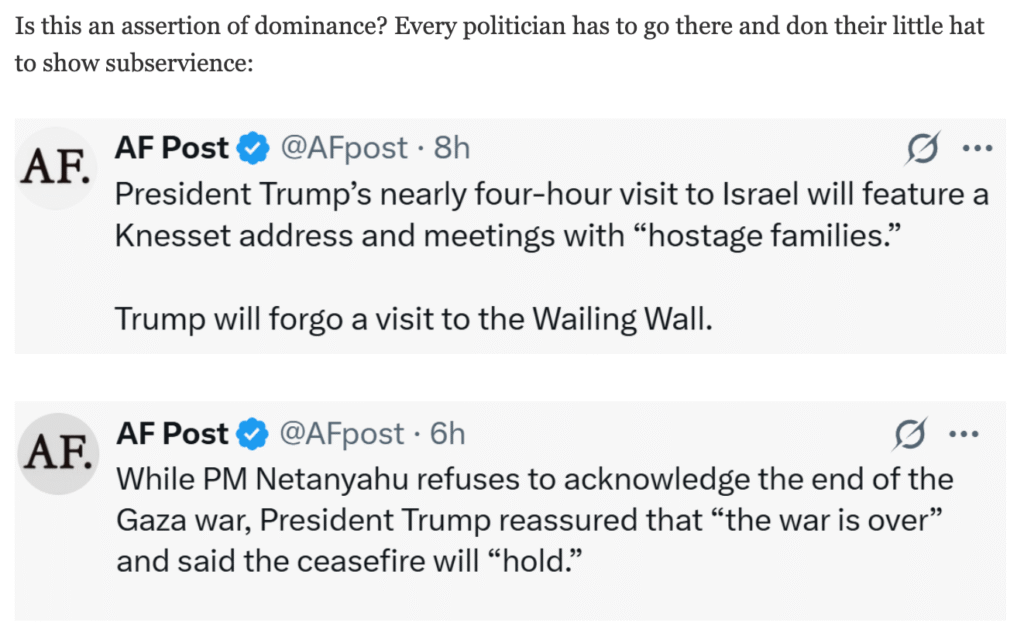Open the three-dot More menu on the 8h tweet

click(975, 150)
